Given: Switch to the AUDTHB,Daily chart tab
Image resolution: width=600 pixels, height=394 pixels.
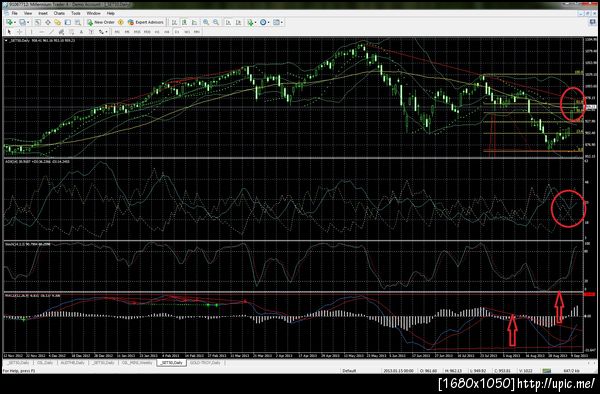Looking at the screenshot, I should [x=73, y=362].
